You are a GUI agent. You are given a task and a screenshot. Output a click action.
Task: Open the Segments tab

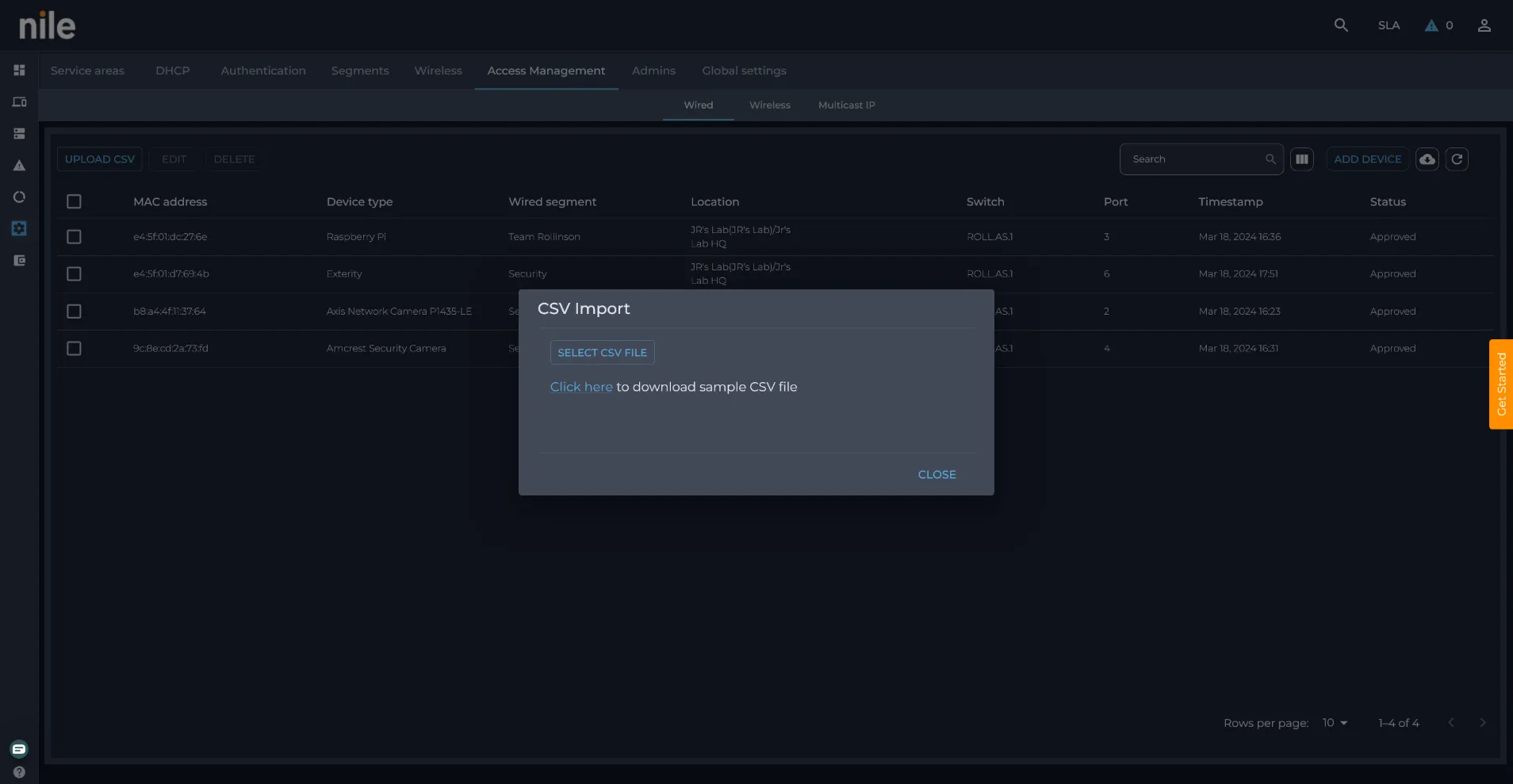pyautogui.click(x=360, y=71)
